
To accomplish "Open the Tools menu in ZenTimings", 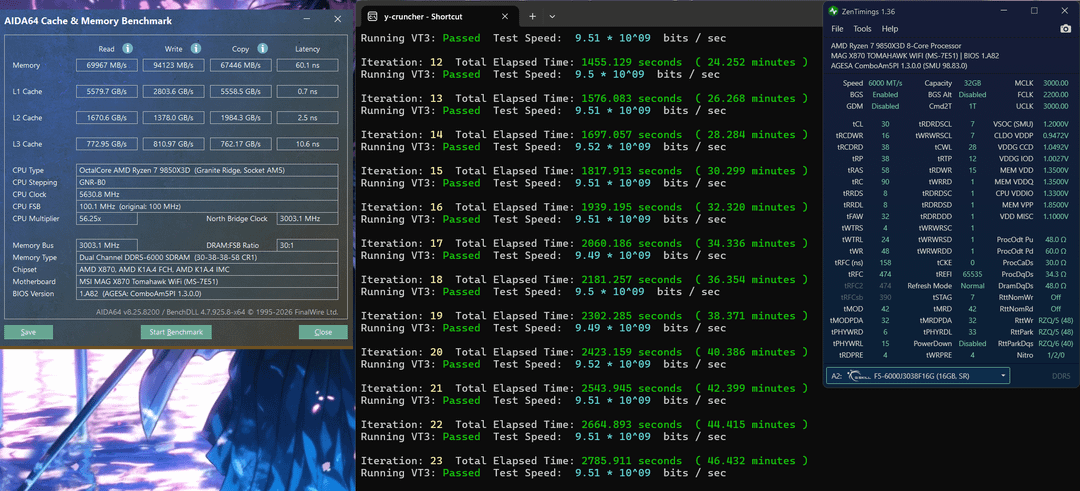I will click(x=861, y=29).
